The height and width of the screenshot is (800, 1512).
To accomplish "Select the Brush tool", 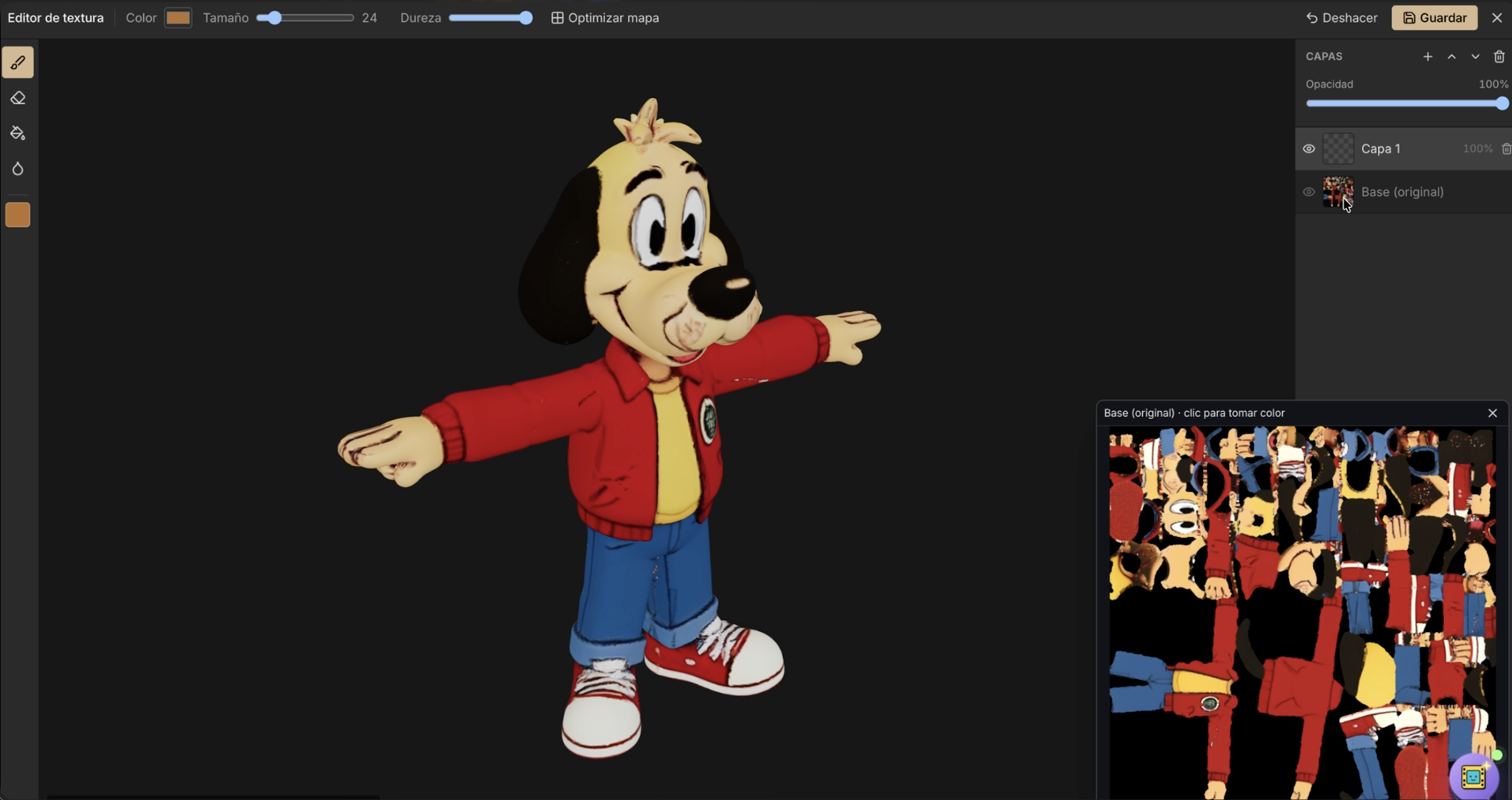I will click(x=17, y=62).
